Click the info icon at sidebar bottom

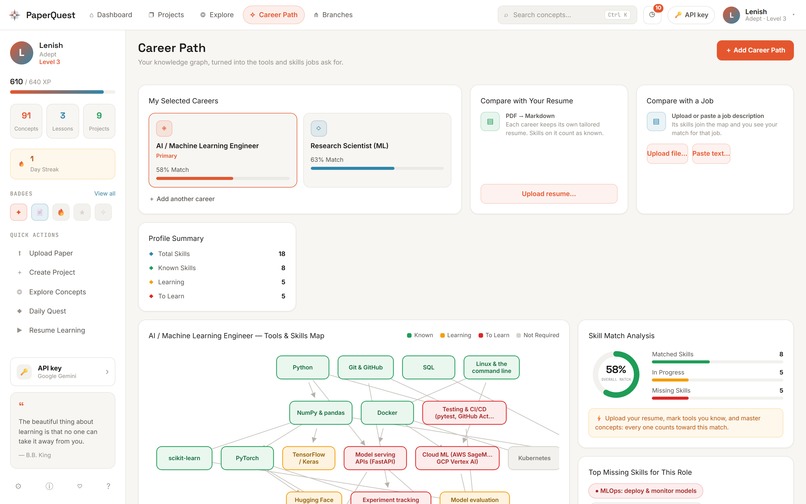[49, 486]
